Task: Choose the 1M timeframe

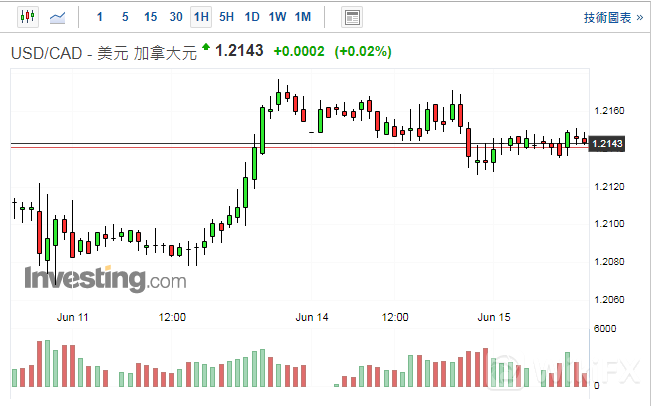Action: click(303, 17)
